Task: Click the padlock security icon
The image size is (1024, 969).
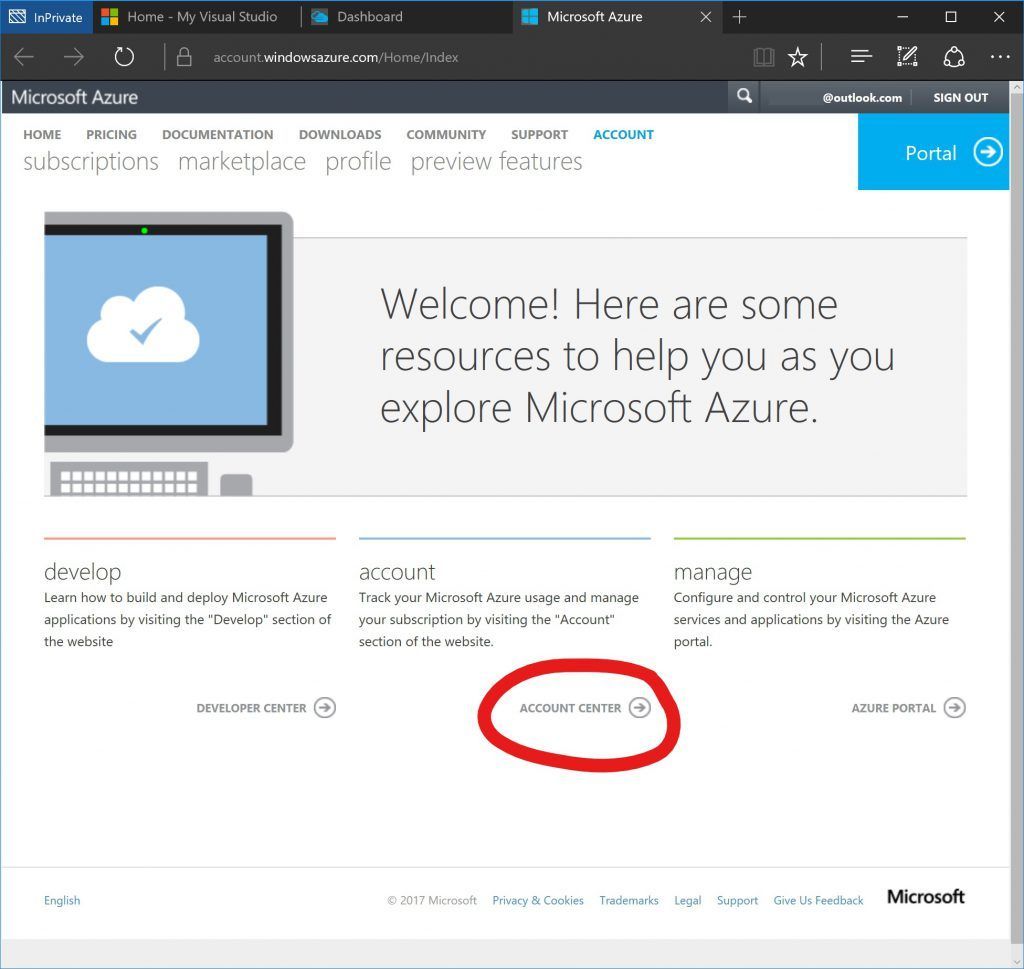Action: 184,57
